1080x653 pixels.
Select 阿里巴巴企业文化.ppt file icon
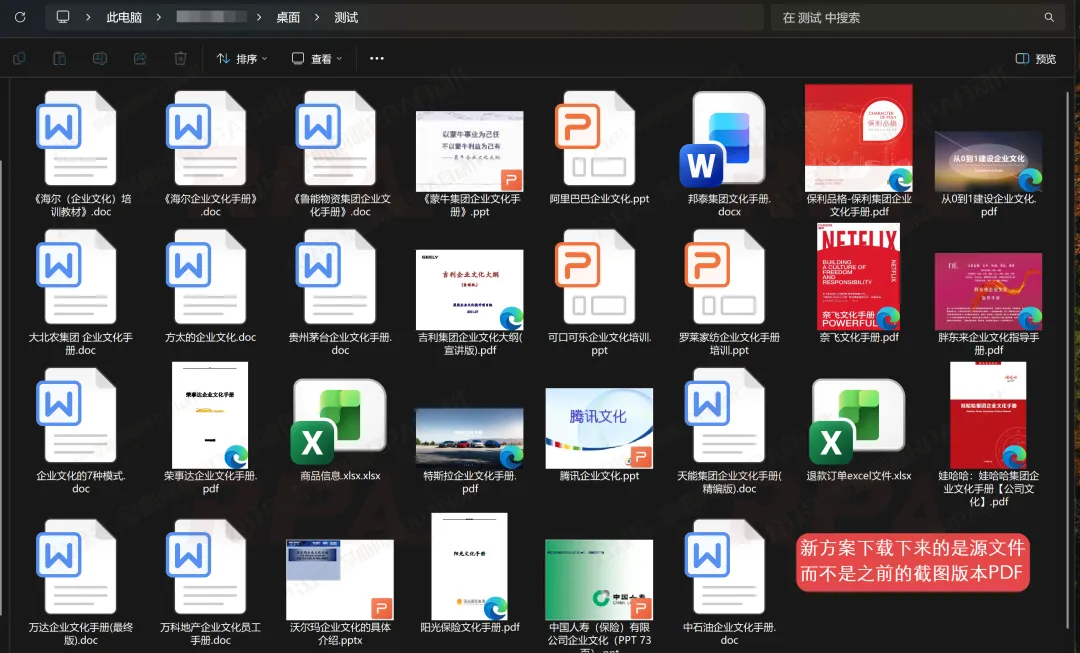595,138
